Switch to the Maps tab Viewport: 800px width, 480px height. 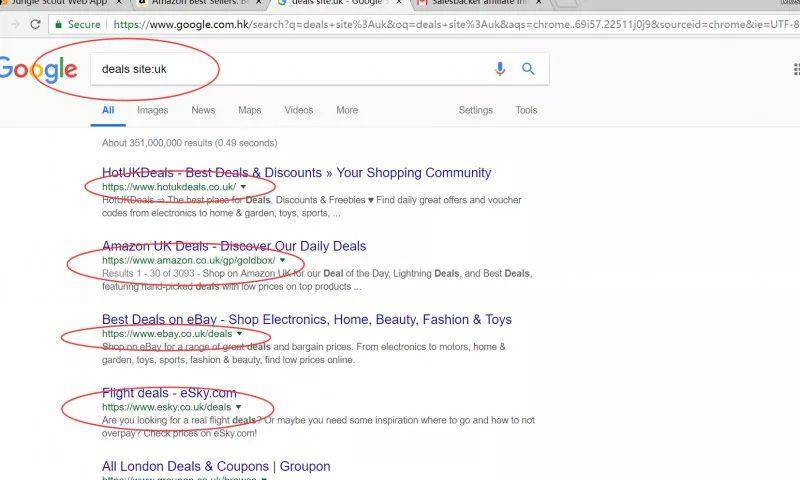click(x=249, y=110)
